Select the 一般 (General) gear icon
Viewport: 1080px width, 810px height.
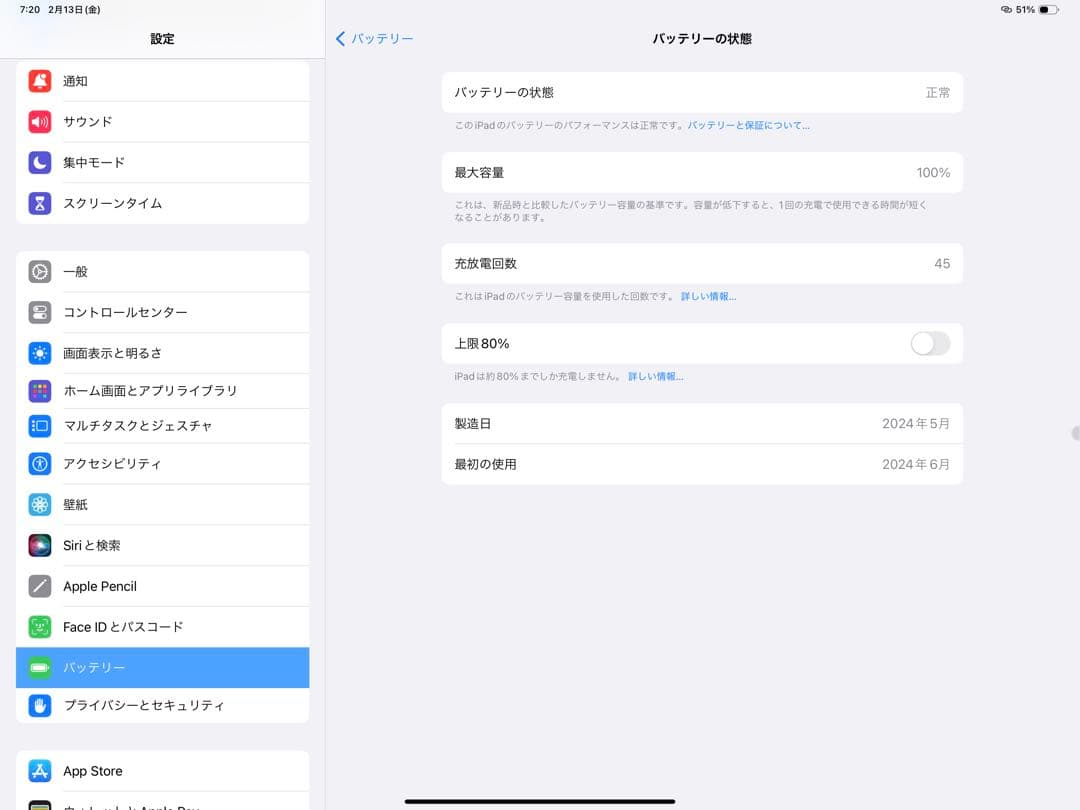40,271
